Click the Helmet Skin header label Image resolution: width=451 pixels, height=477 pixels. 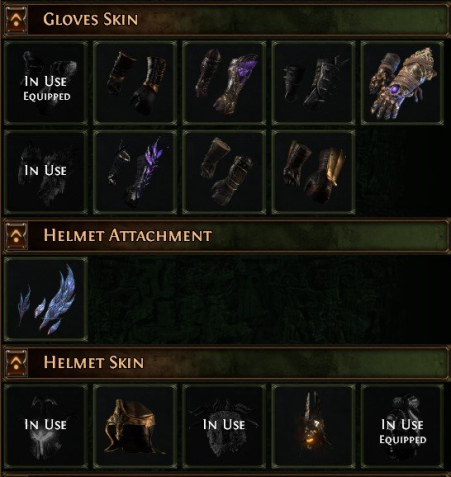[x=94, y=363]
